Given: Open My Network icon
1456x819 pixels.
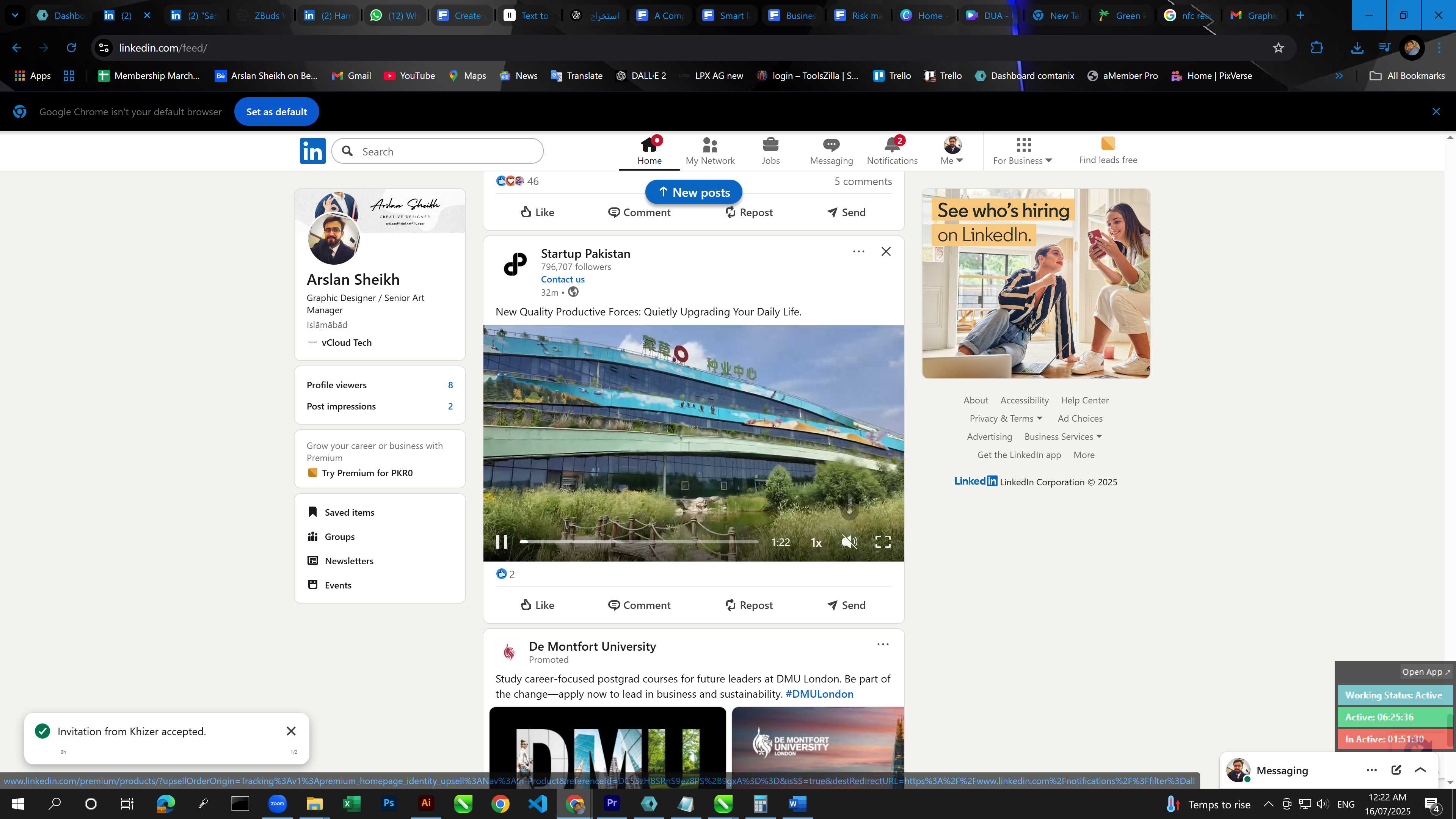Looking at the screenshot, I should coord(710,151).
